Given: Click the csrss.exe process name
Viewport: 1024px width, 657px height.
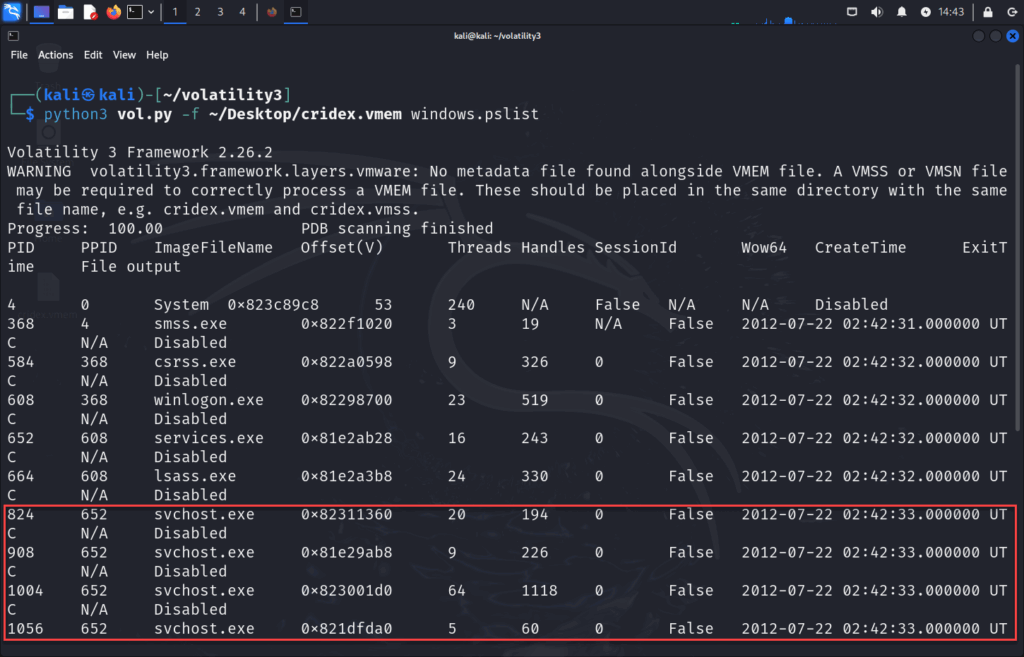Looking at the screenshot, I should pyautogui.click(x=195, y=362).
